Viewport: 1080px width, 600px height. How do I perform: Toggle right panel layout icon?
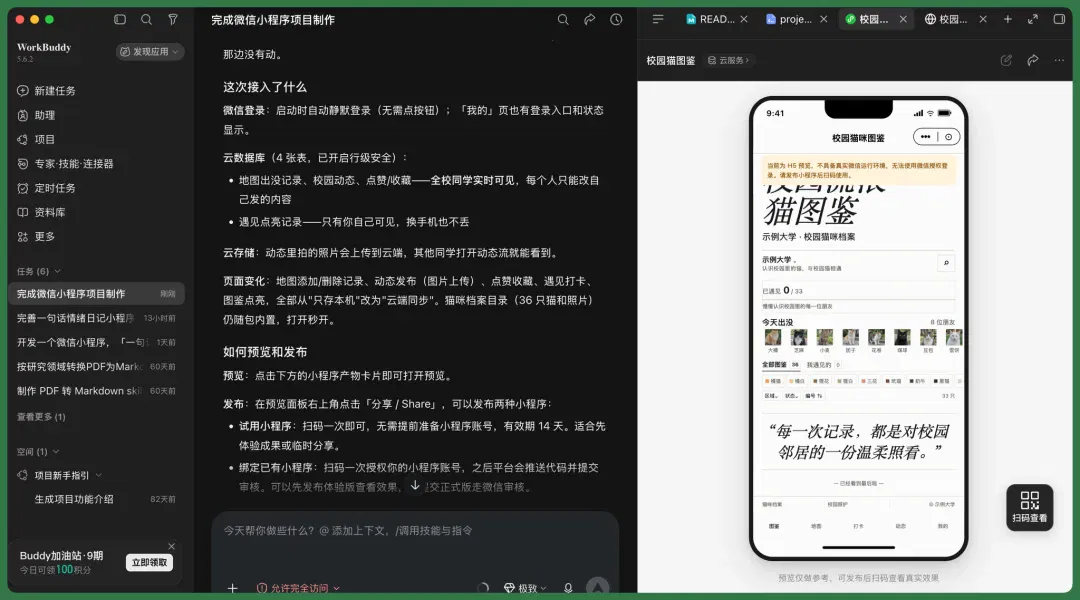point(1059,19)
